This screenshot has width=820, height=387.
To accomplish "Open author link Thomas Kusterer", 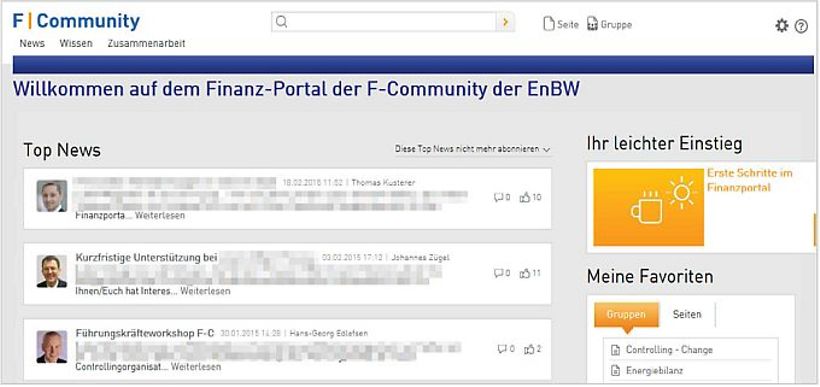I will point(383,183).
